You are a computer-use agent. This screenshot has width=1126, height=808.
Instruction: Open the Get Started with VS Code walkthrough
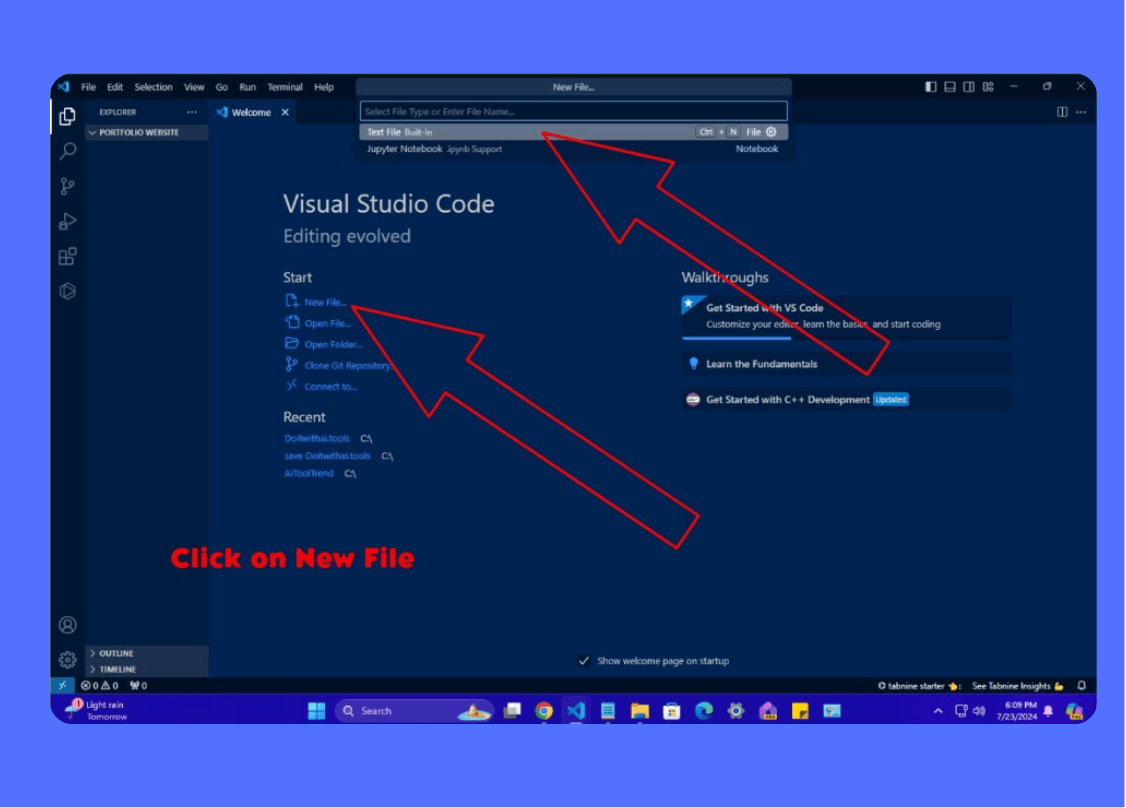(847, 316)
